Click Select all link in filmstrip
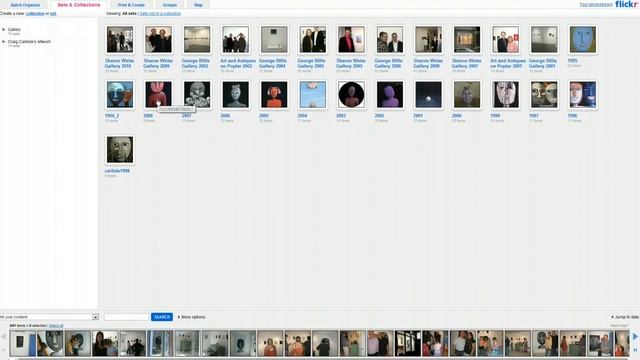Screen dimensions: 640x360 56,326
